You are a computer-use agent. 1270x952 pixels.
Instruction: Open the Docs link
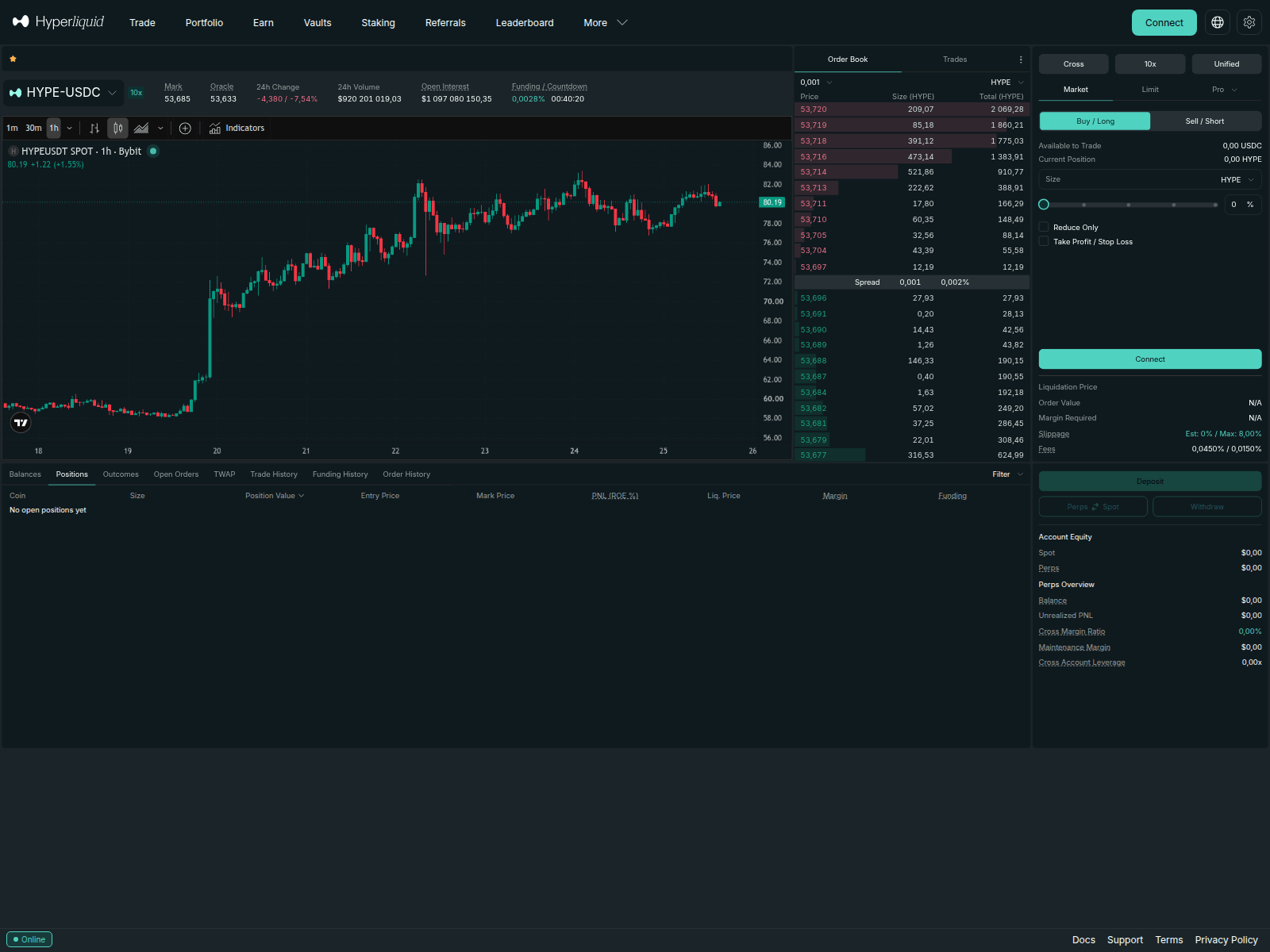click(1083, 940)
